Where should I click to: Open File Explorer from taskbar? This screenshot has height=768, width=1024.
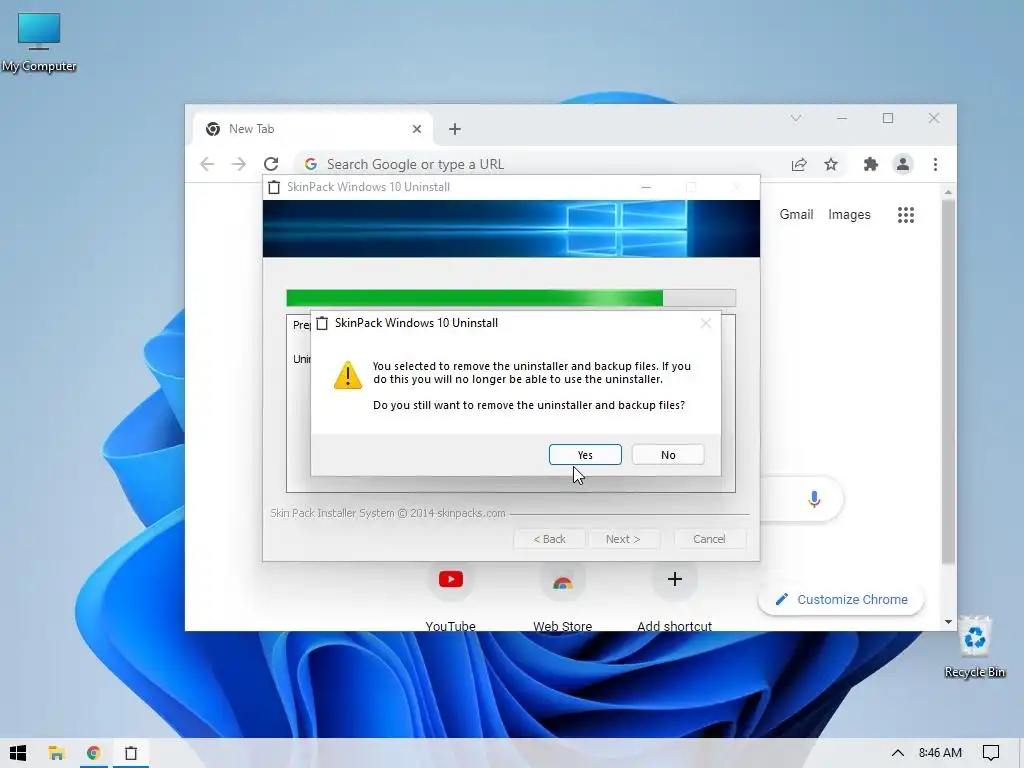pos(56,753)
